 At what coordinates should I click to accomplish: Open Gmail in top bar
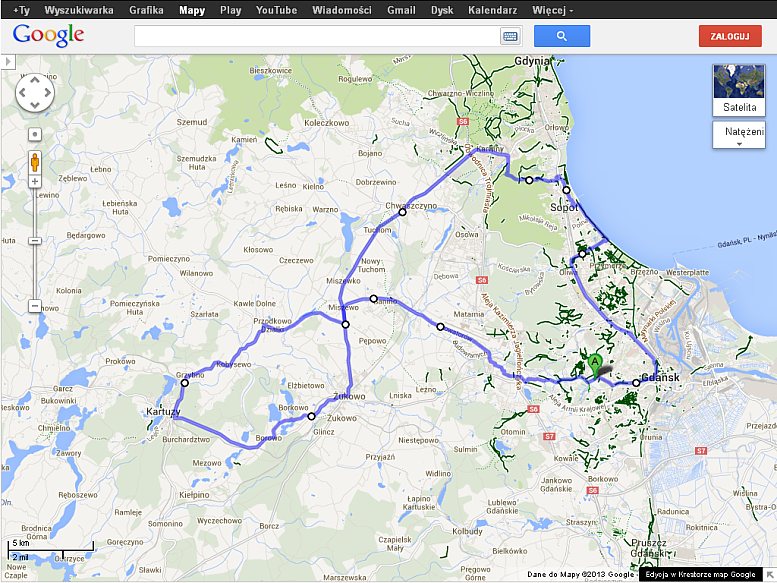pyautogui.click(x=401, y=10)
